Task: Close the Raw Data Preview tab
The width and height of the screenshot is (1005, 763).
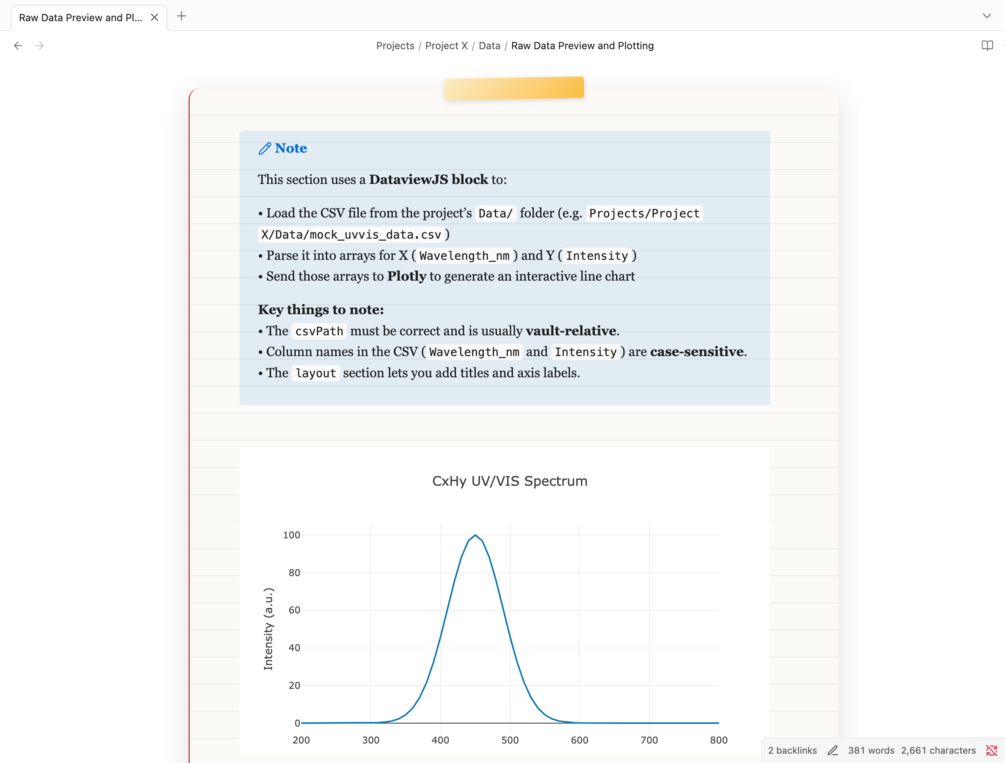Action: tap(154, 17)
